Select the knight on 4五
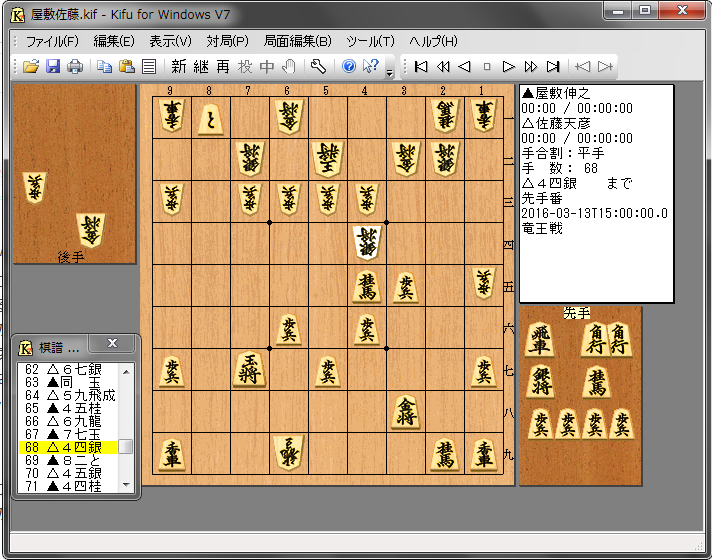712x560 pixels. pos(367,286)
